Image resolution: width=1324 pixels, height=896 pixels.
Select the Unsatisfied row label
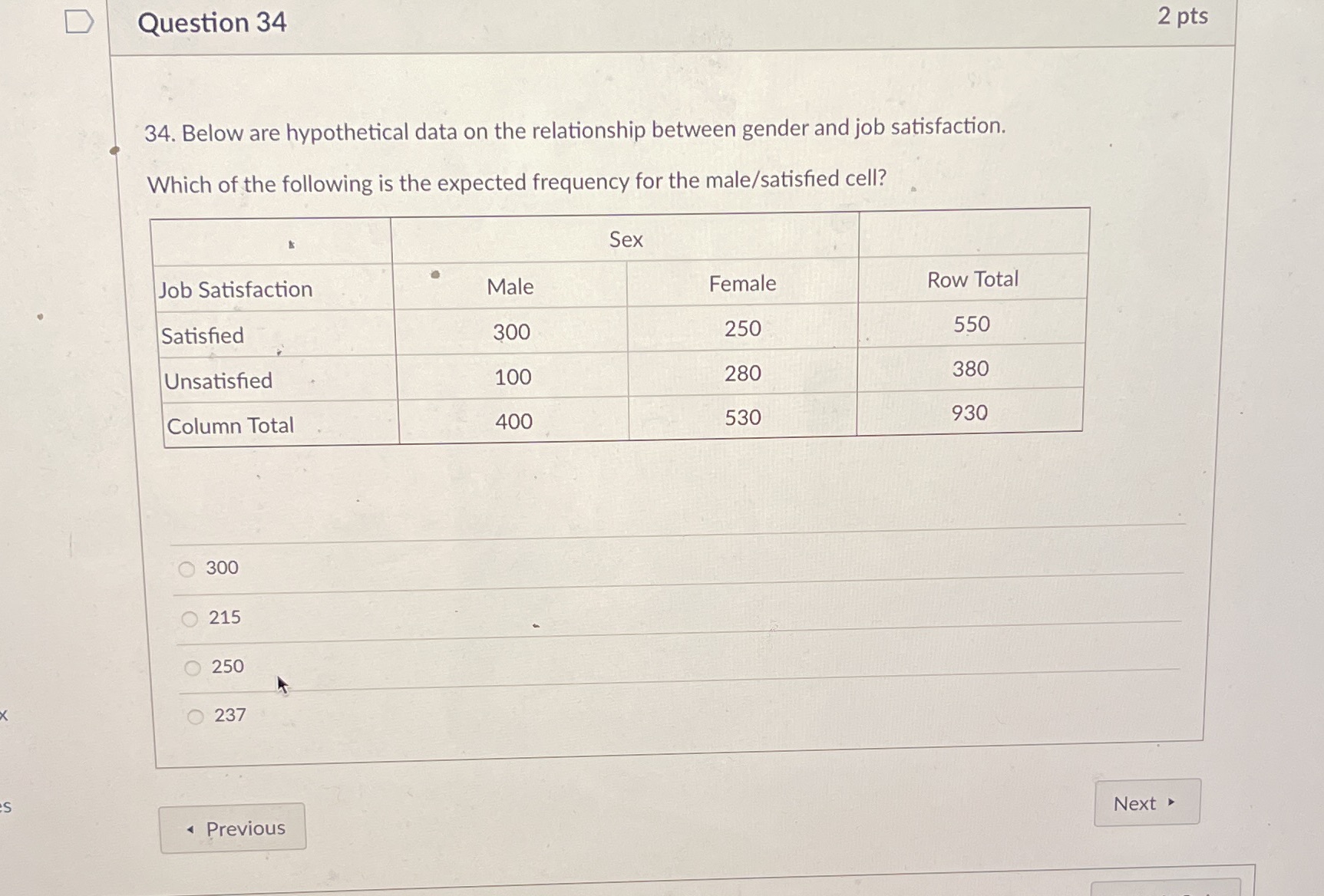[218, 381]
